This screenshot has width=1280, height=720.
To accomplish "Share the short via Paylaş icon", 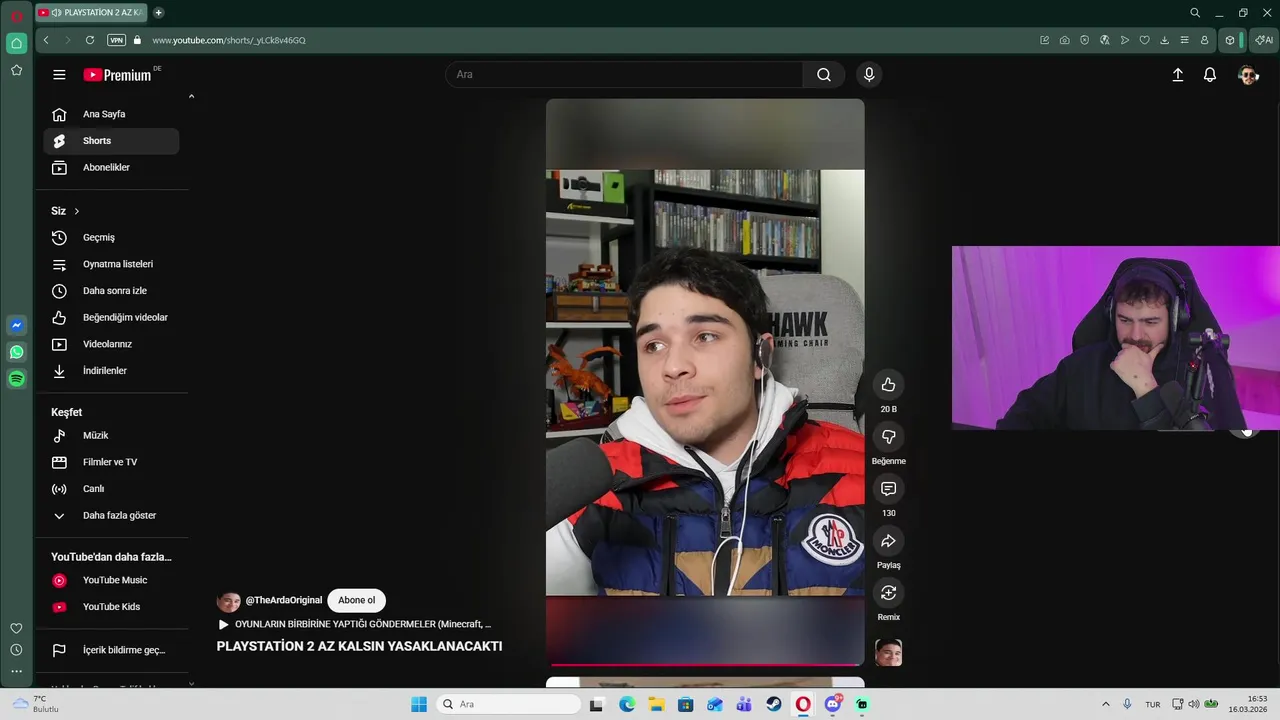I will click(888, 541).
